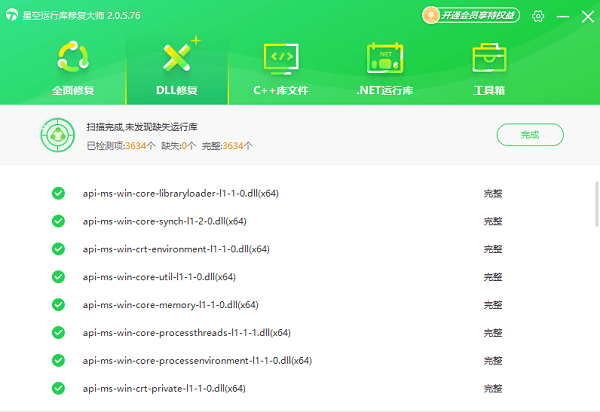The height and width of the screenshot is (412, 600).
Task: Click title text 星空运行库修复大师 2.0.5.76
Action: pos(82,16)
